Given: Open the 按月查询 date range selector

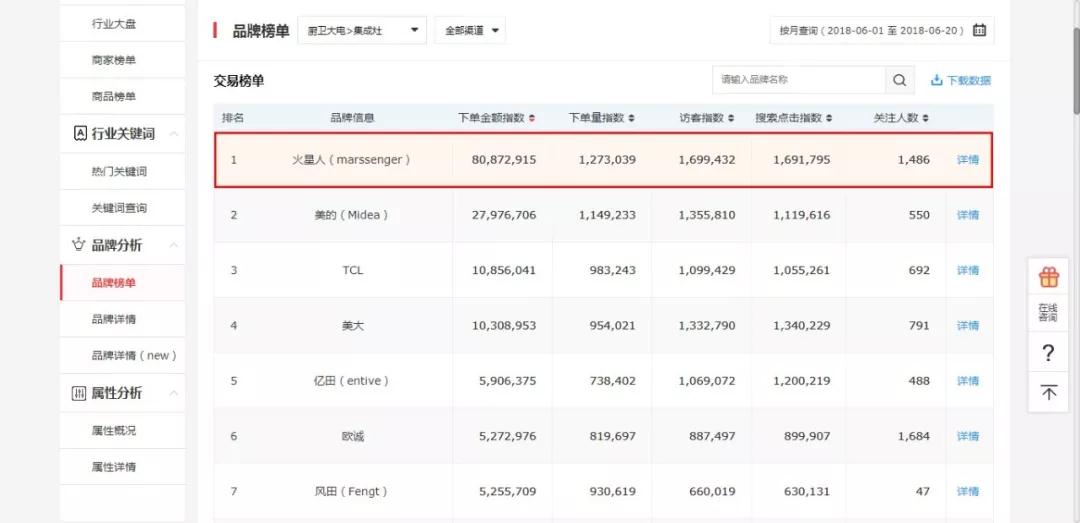Looking at the screenshot, I should point(882,30).
